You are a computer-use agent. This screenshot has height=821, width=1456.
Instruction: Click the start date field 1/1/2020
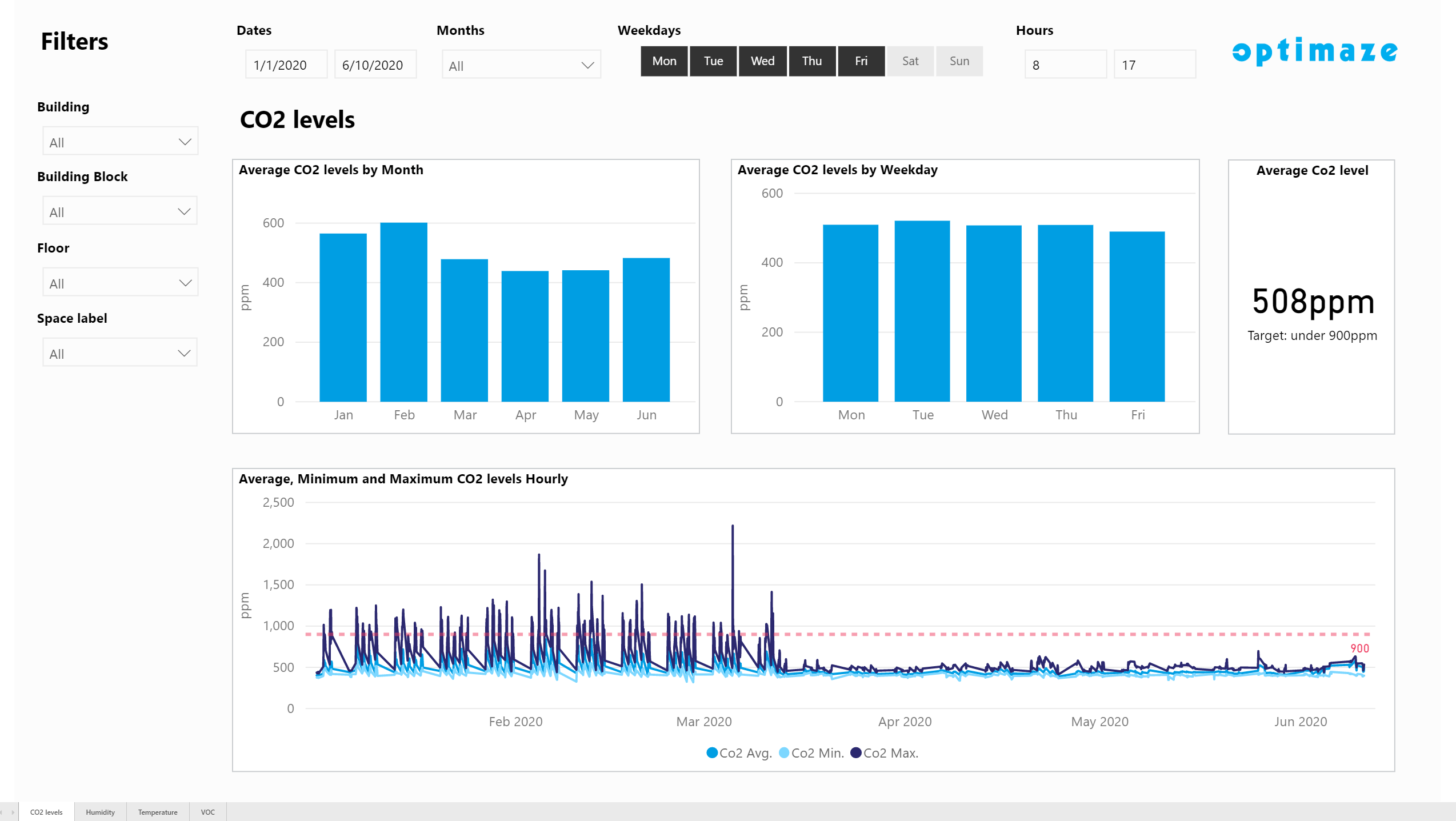286,65
